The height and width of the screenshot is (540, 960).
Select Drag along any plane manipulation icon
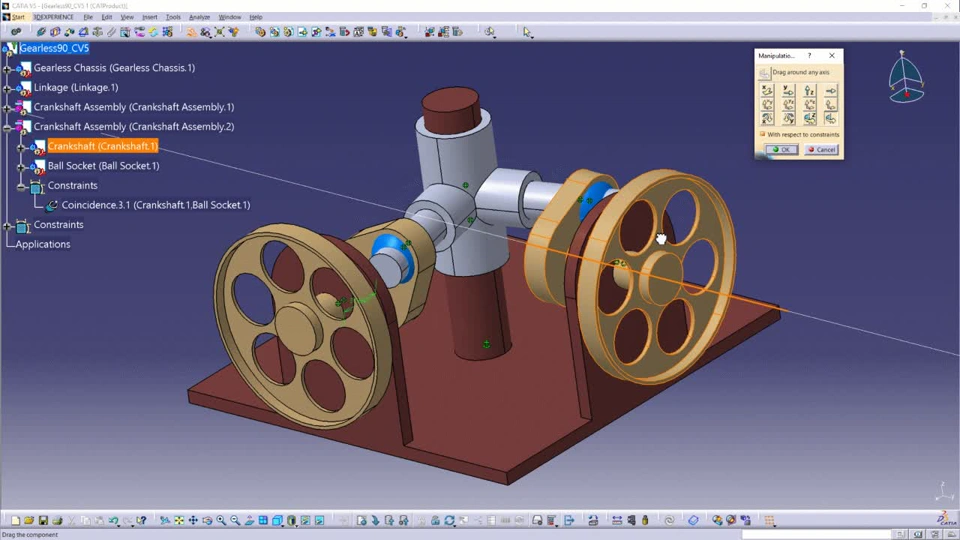pyautogui.click(x=830, y=105)
